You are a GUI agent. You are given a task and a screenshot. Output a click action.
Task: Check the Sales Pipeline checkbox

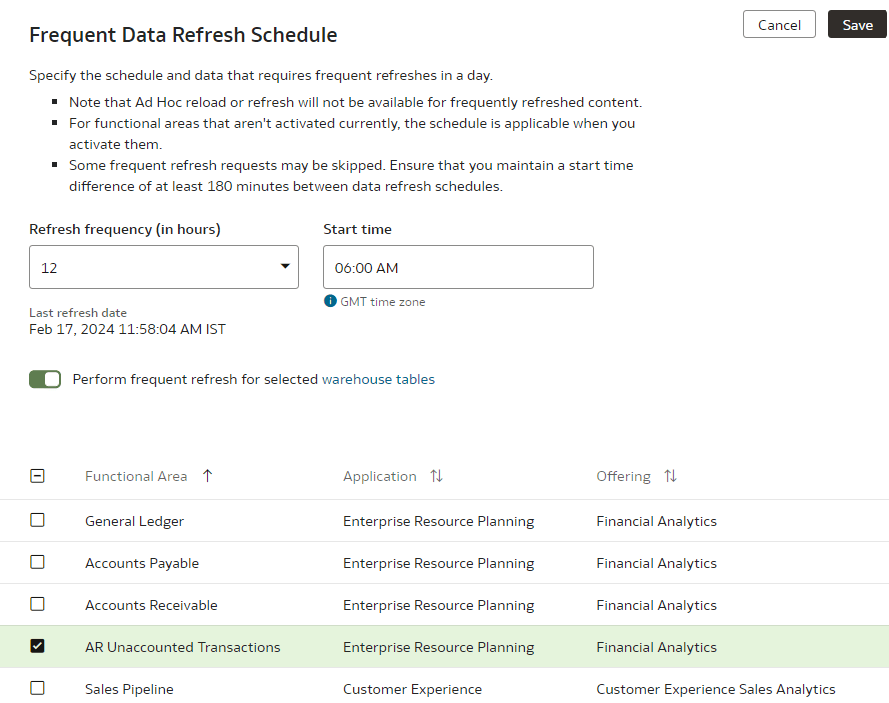click(37, 688)
